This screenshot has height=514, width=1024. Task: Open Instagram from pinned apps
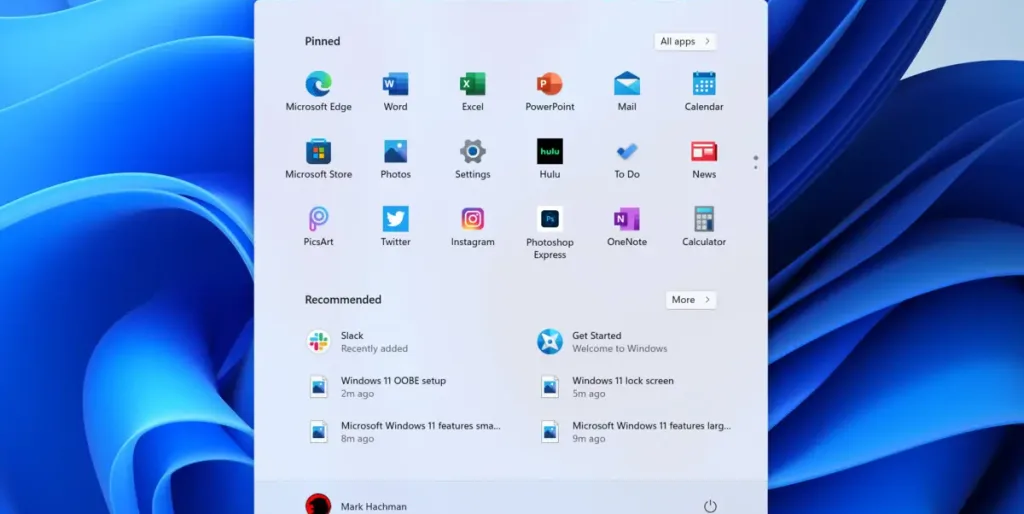pos(473,226)
